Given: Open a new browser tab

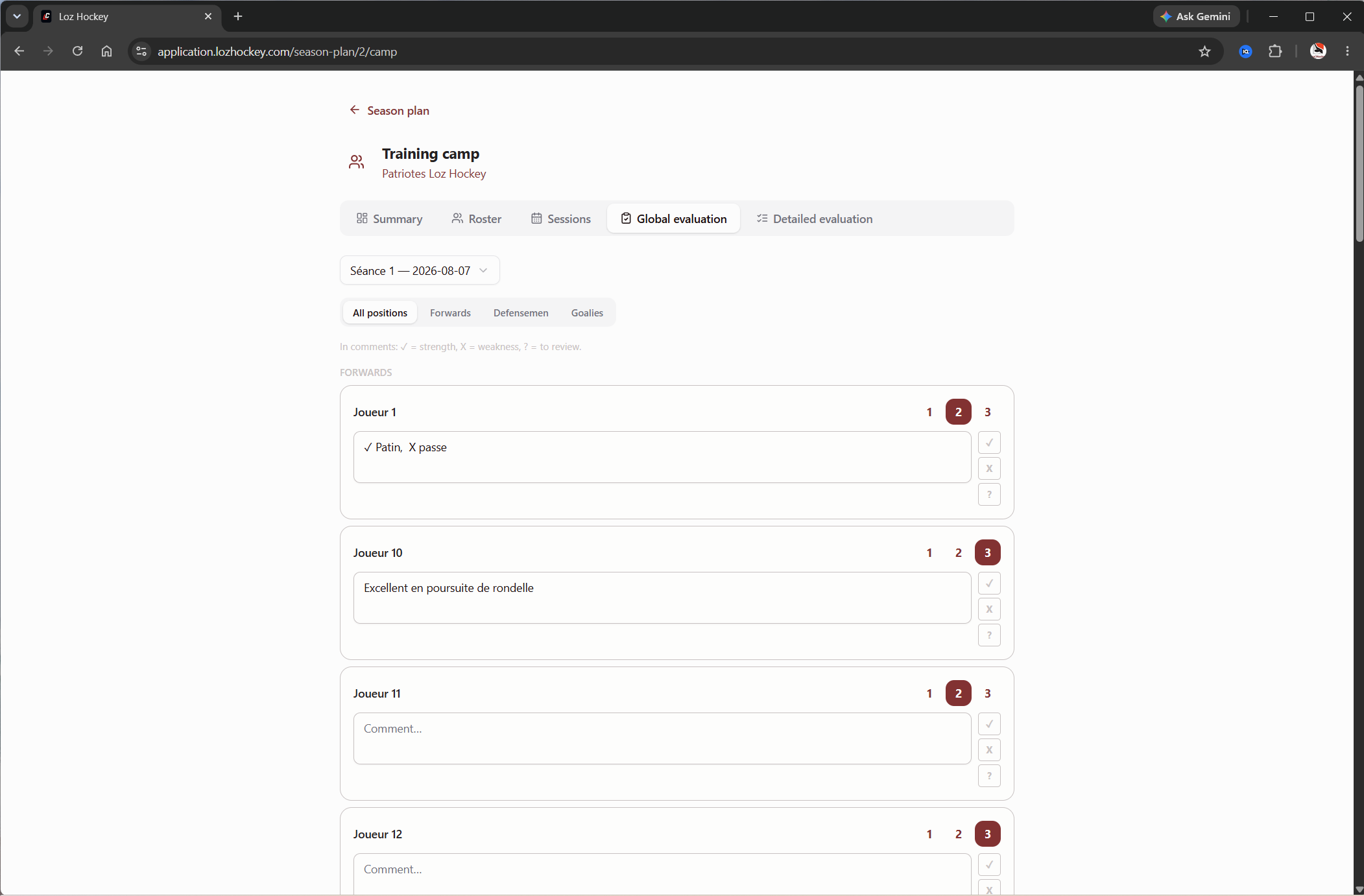Looking at the screenshot, I should click(238, 16).
